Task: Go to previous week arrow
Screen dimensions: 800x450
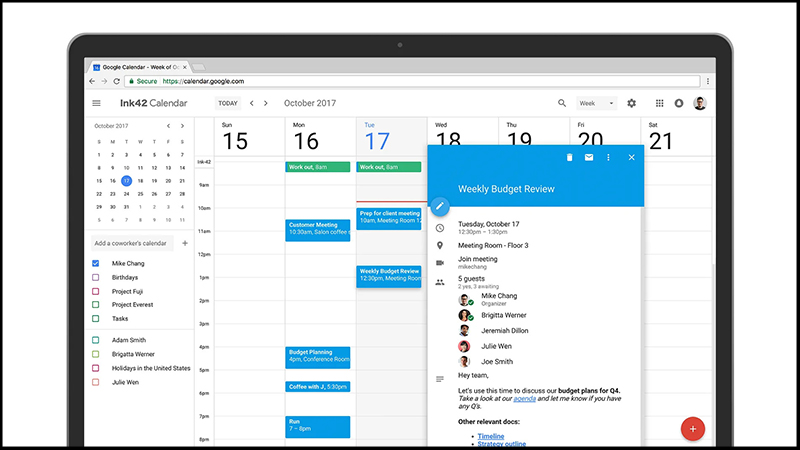Action: [252, 103]
